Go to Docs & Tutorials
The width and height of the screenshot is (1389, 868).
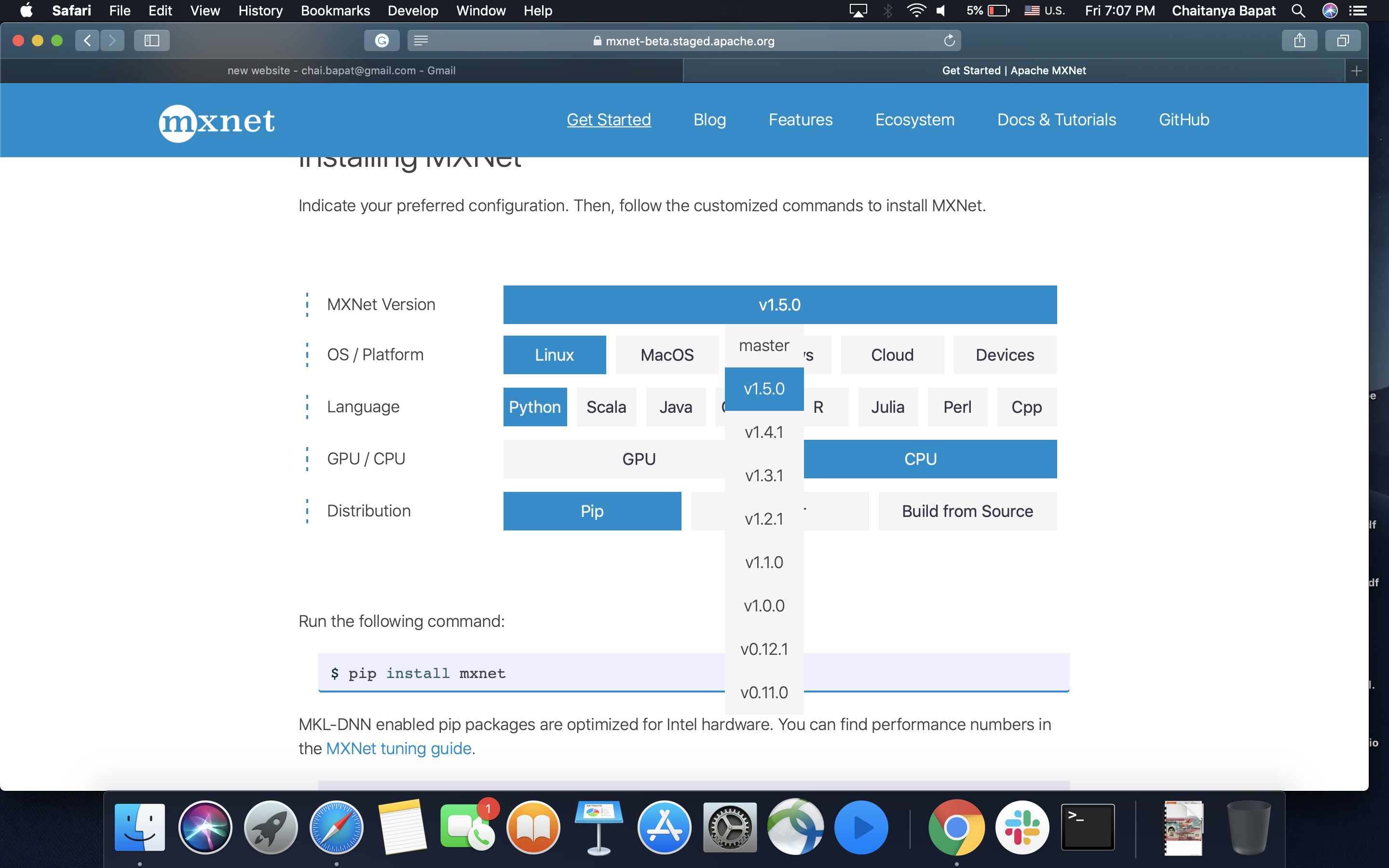1057,120
